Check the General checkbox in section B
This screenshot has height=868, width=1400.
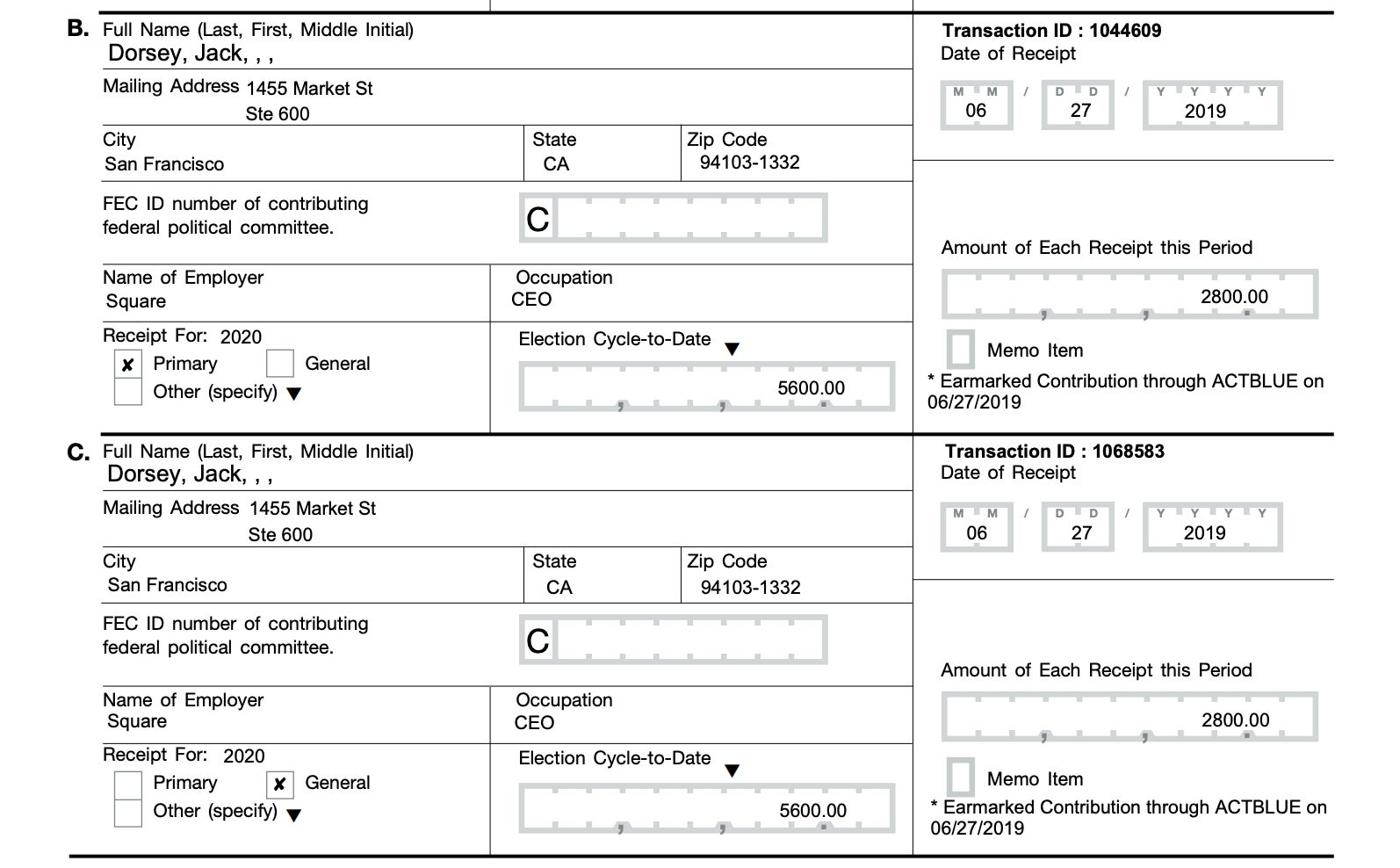(279, 363)
